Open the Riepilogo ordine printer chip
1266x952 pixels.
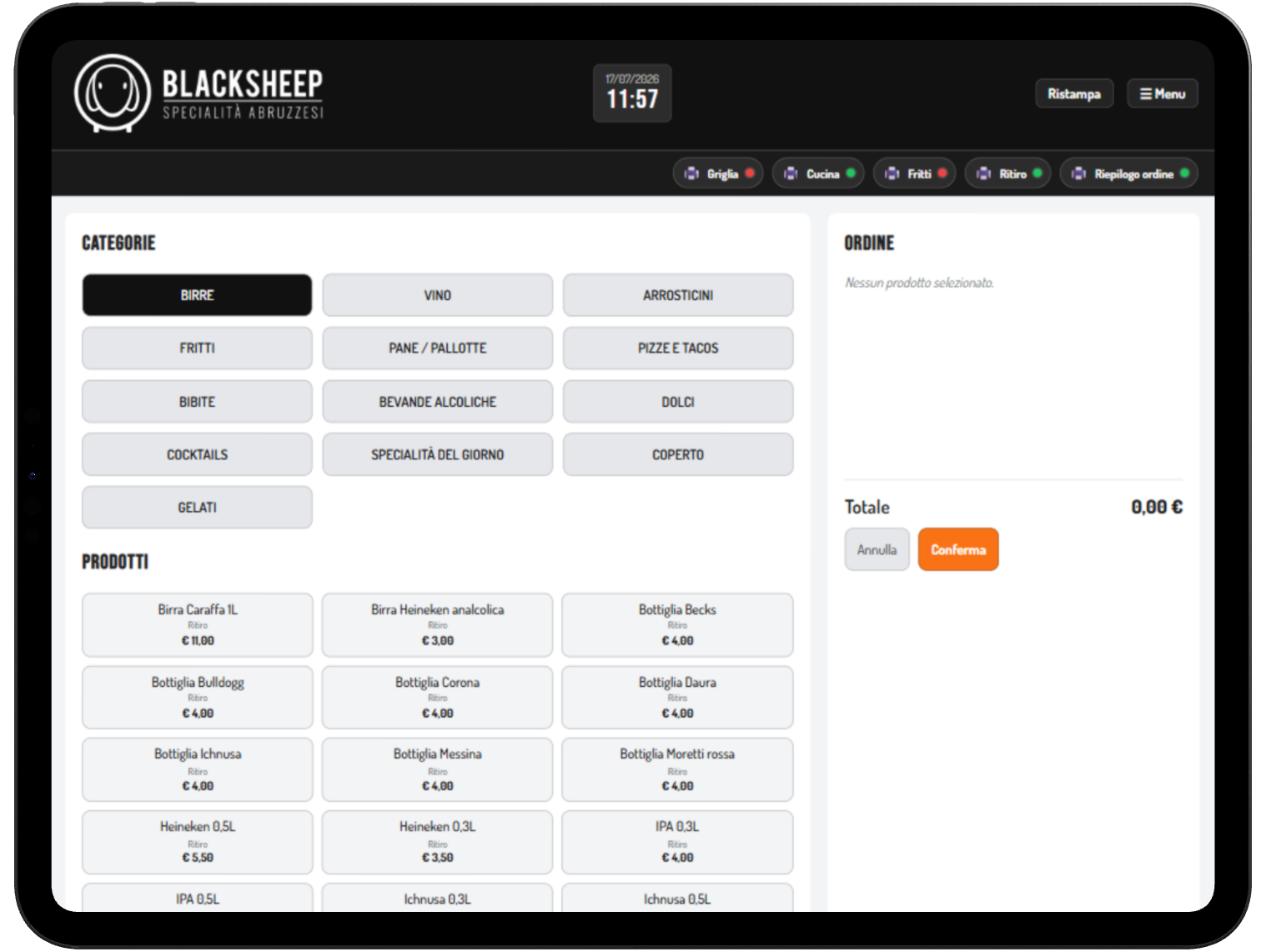coord(1129,173)
